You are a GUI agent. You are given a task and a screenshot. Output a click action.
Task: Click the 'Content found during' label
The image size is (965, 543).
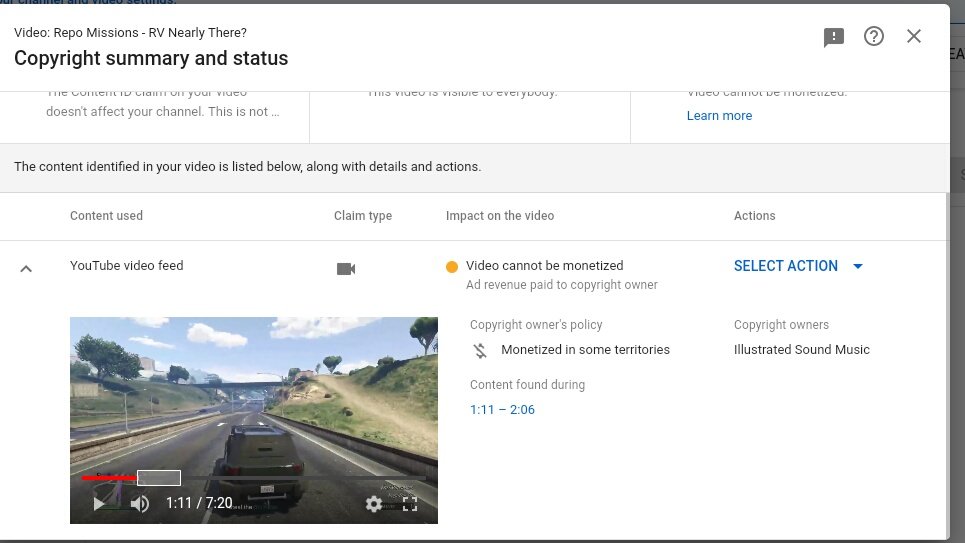pyautogui.click(x=527, y=385)
